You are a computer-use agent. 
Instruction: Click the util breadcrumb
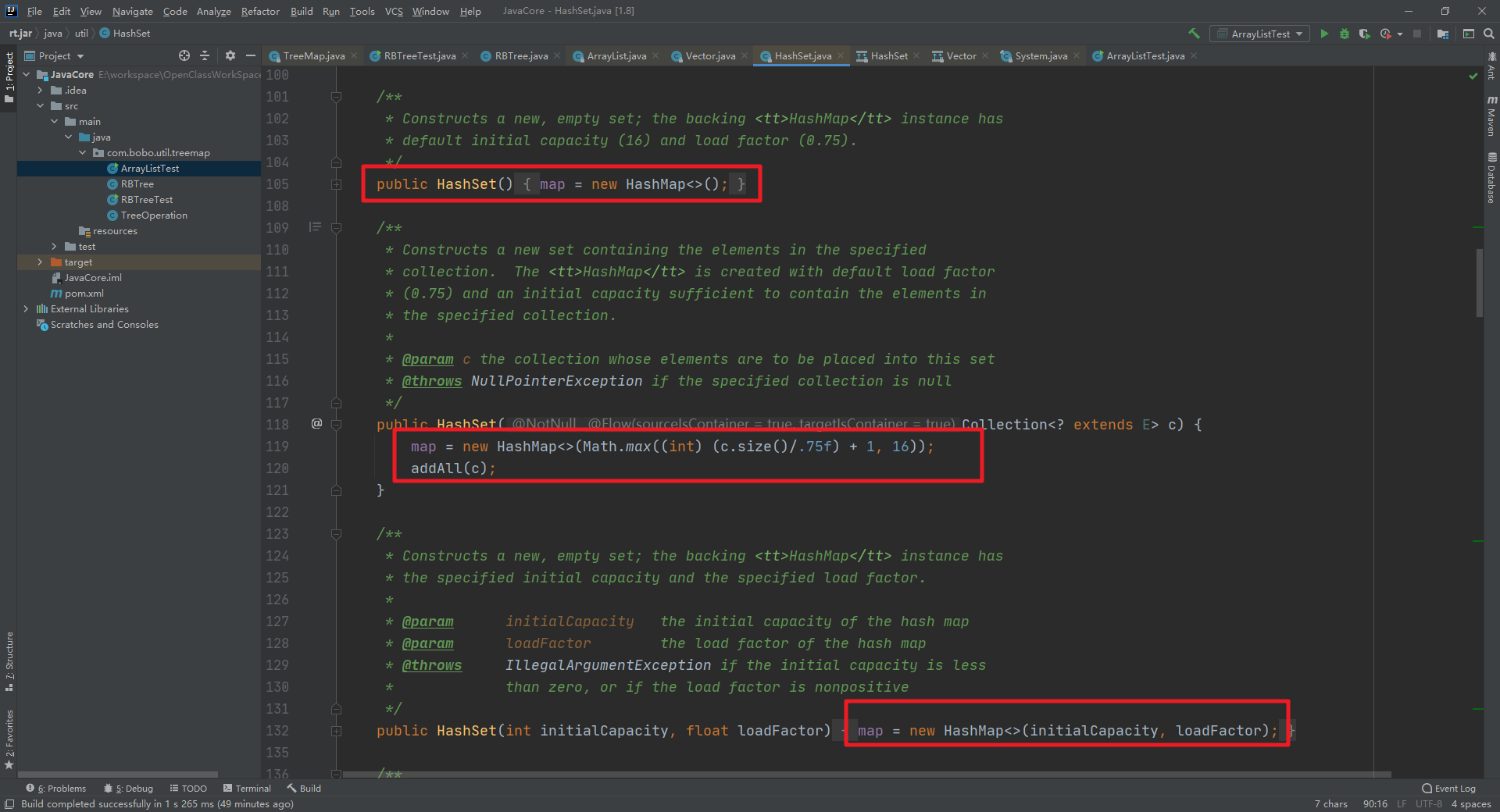81,33
